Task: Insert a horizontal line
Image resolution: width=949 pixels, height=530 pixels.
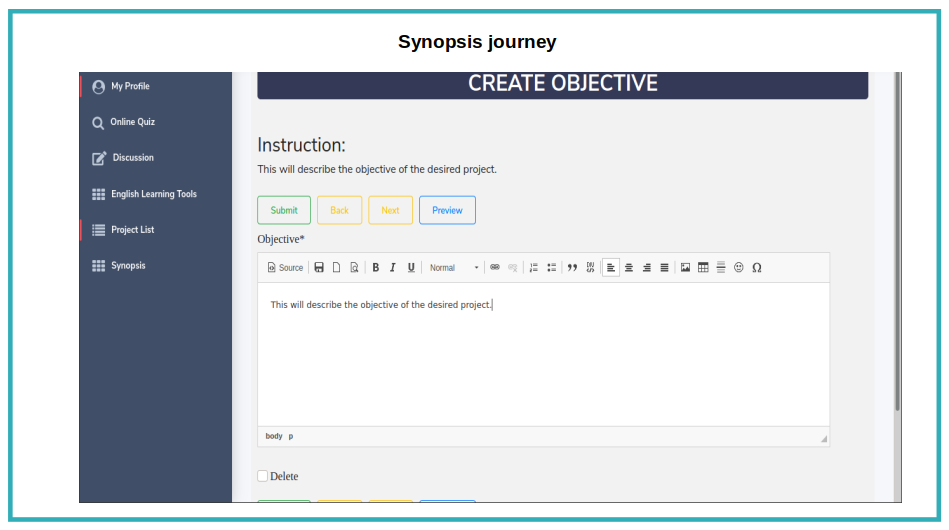Action: coord(721,267)
